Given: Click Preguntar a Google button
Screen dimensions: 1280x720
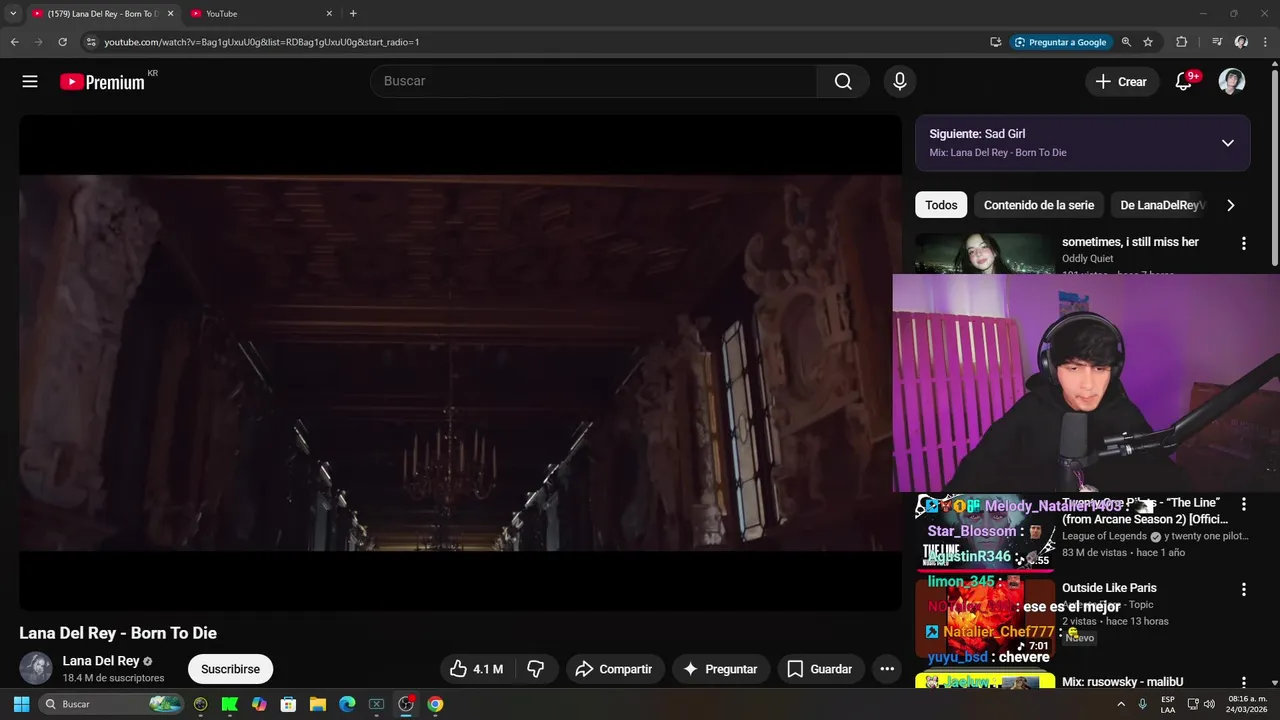Looking at the screenshot, I should point(1060,42).
